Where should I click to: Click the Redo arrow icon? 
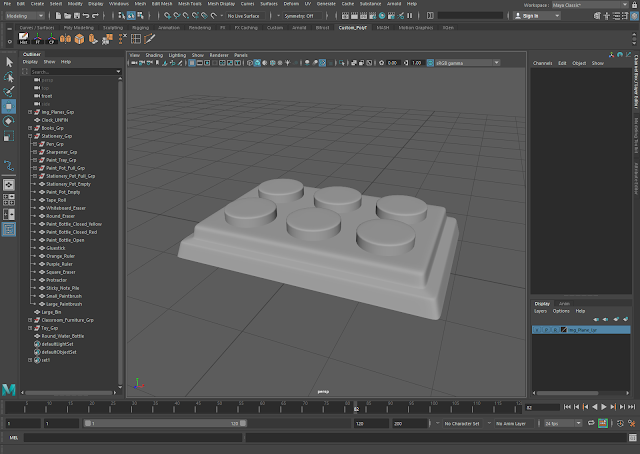pyautogui.click(x=95, y=16)
